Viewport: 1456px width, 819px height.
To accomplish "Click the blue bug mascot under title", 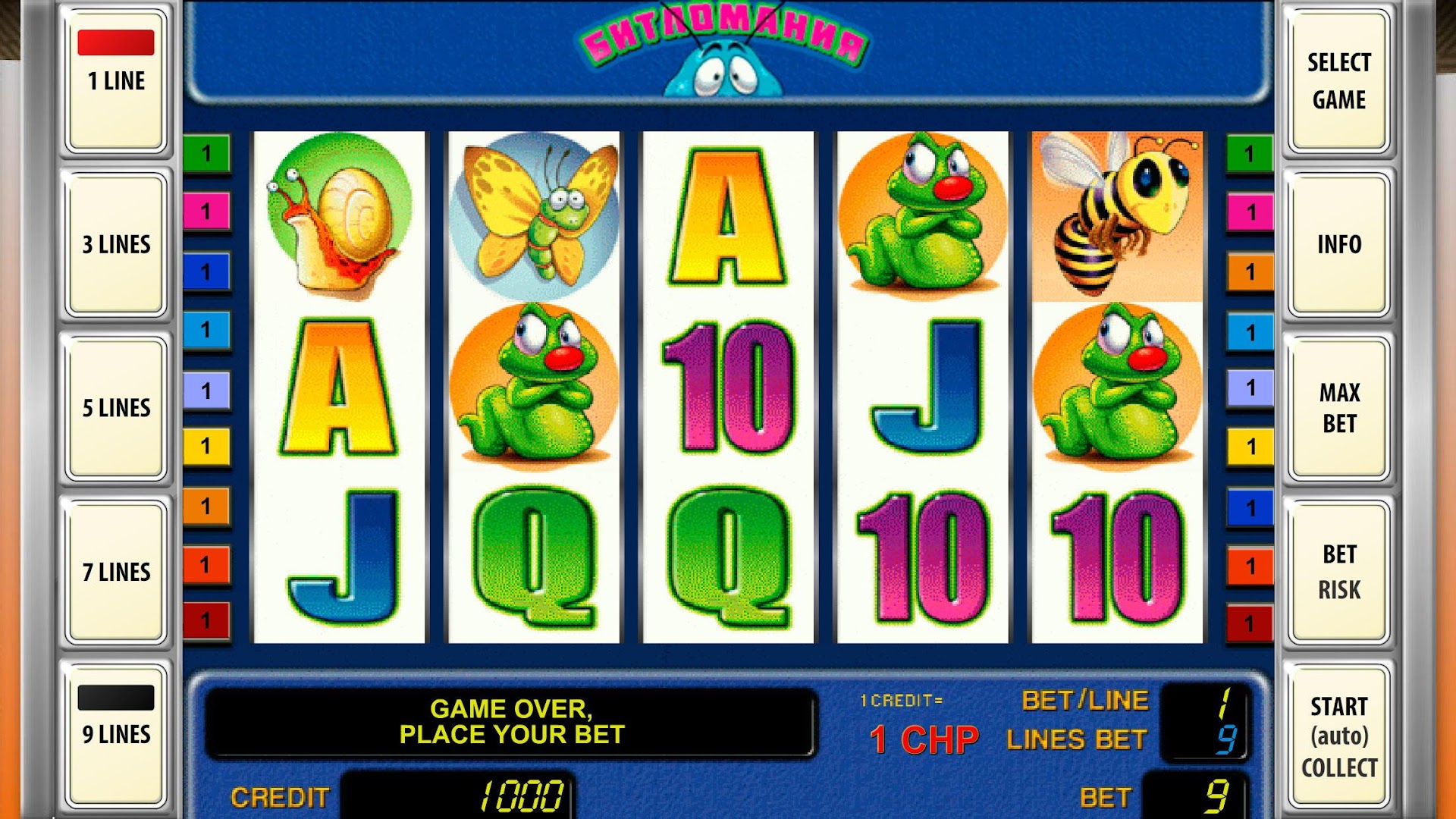I will [x=723, y=70].
